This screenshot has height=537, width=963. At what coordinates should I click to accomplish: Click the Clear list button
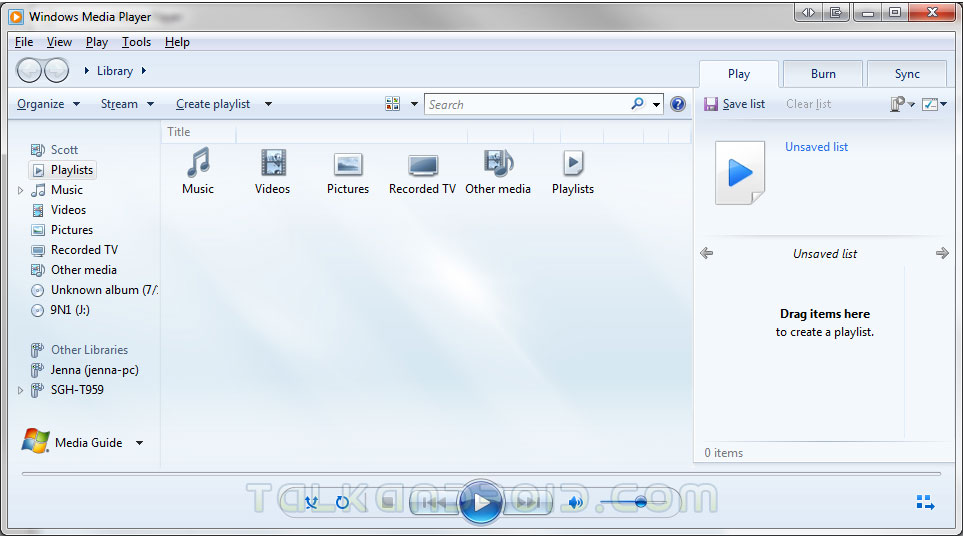pos(808,104)
